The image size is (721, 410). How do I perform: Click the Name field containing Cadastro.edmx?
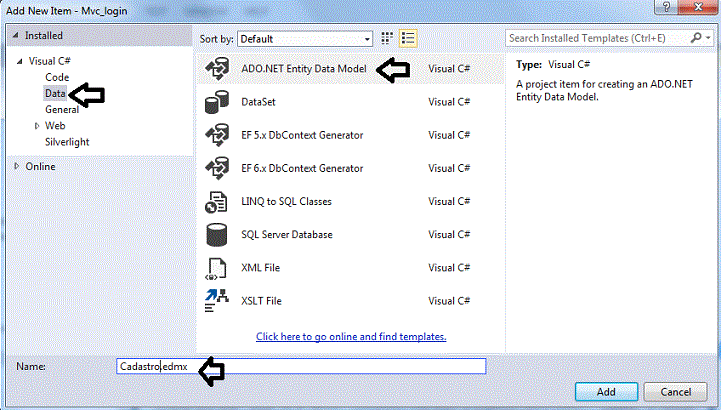301,366
